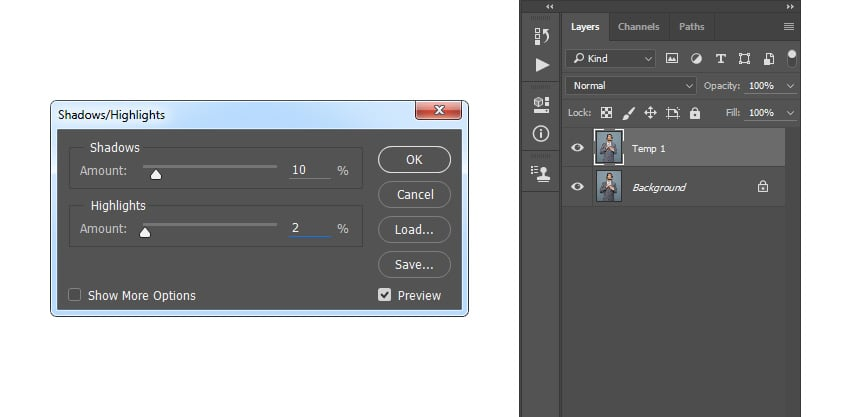Click the Save... button
Screen dimensions: 850x417
pyautogui.click(x=414, y=265)
